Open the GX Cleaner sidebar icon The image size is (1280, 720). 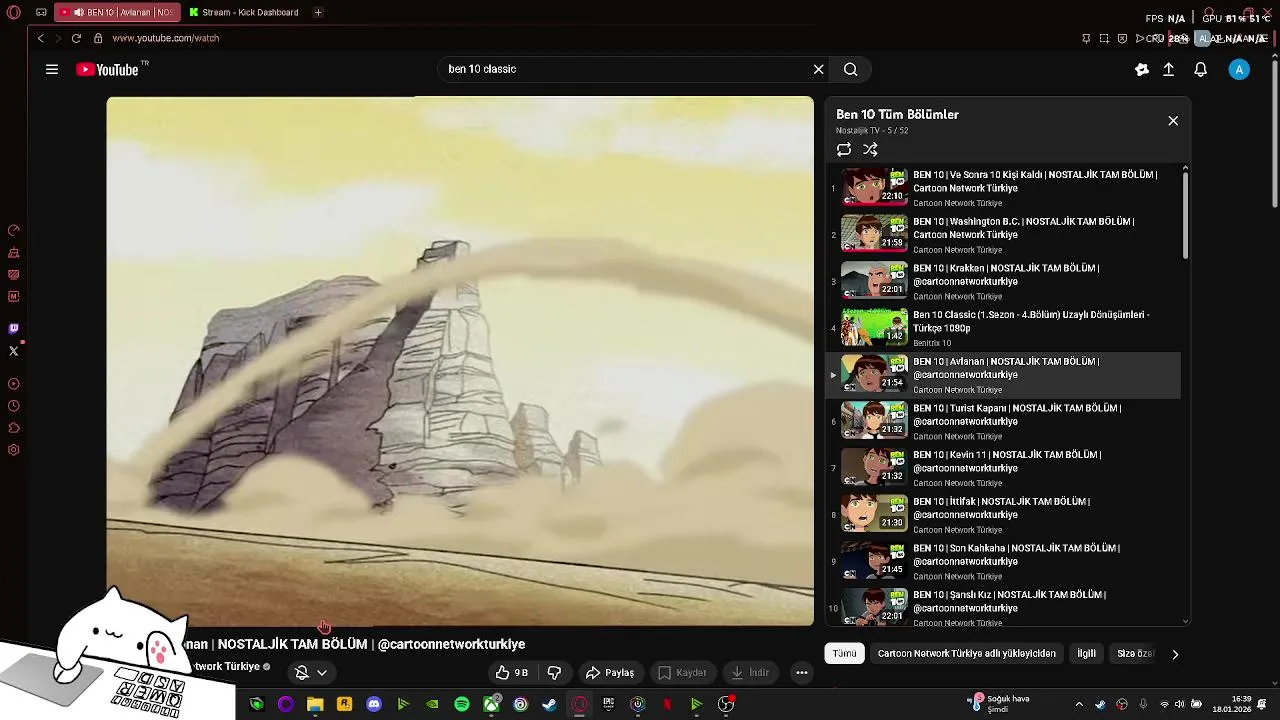14,252
